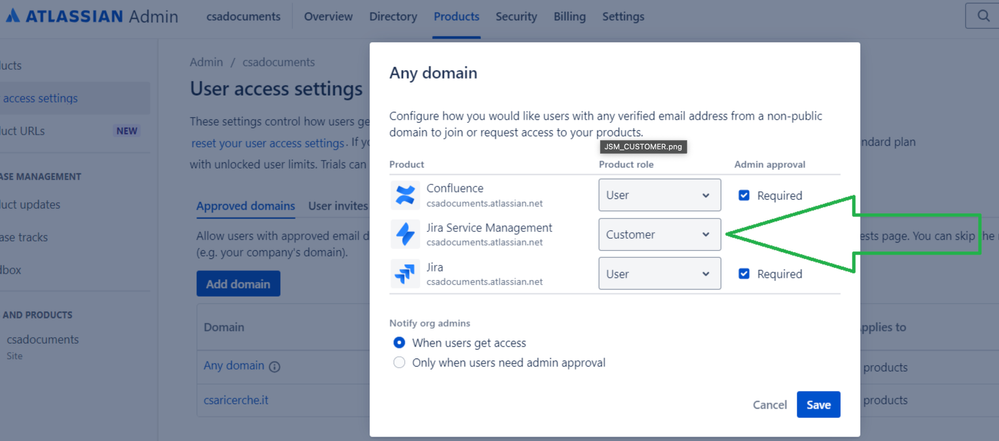Open the Settings tab

pyautogui.click(x=623, y=17)
